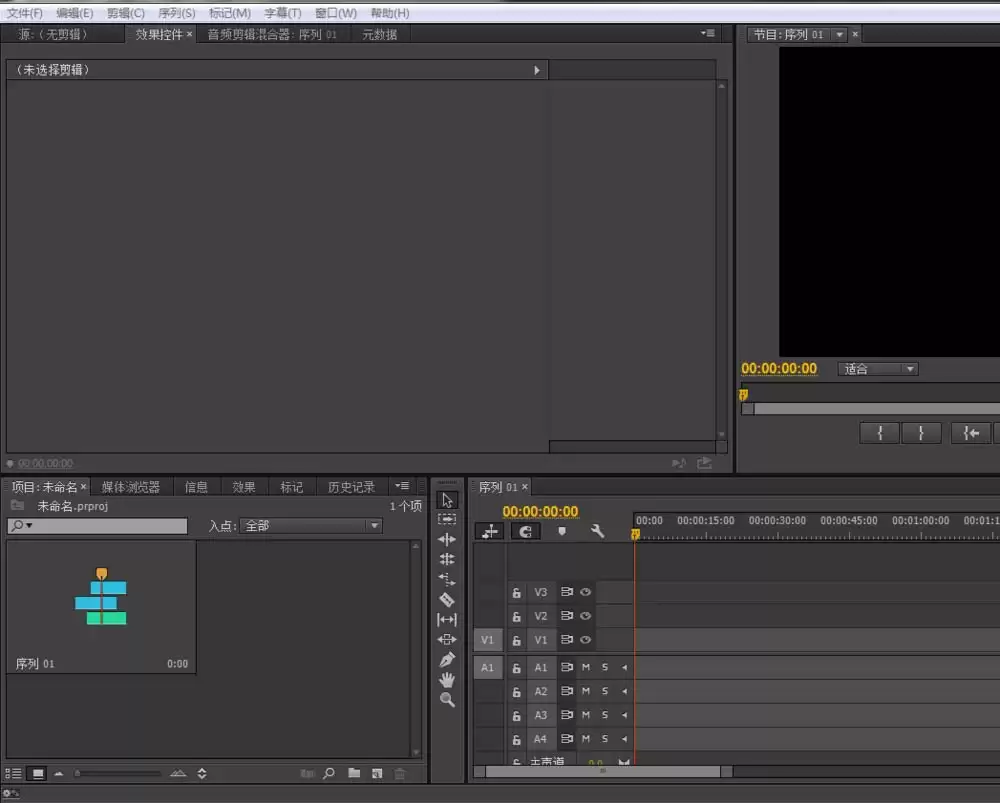Select the Ripple Edit tool
Viewport: 1000px width, 803px height.
(x=447, y=539)
